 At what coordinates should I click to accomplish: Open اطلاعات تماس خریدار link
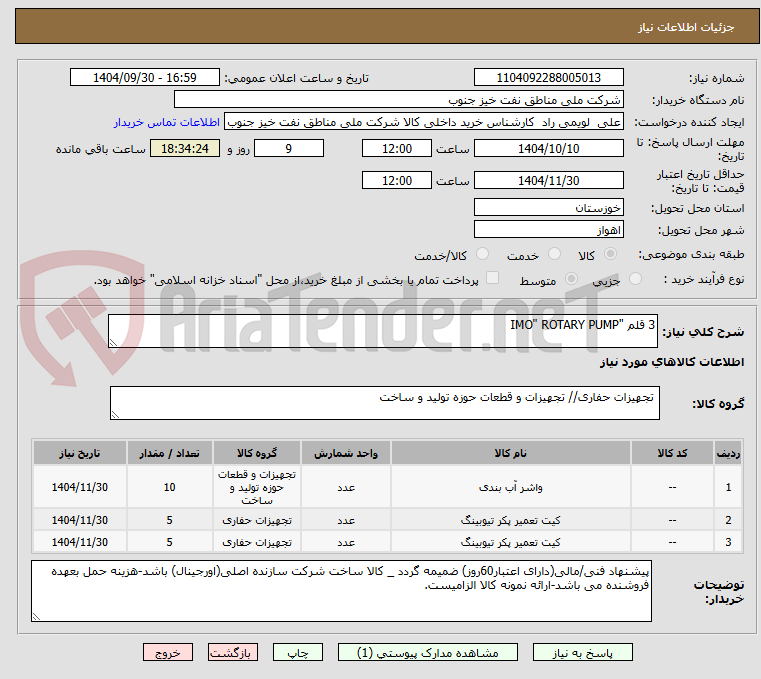tap(167, 122)
